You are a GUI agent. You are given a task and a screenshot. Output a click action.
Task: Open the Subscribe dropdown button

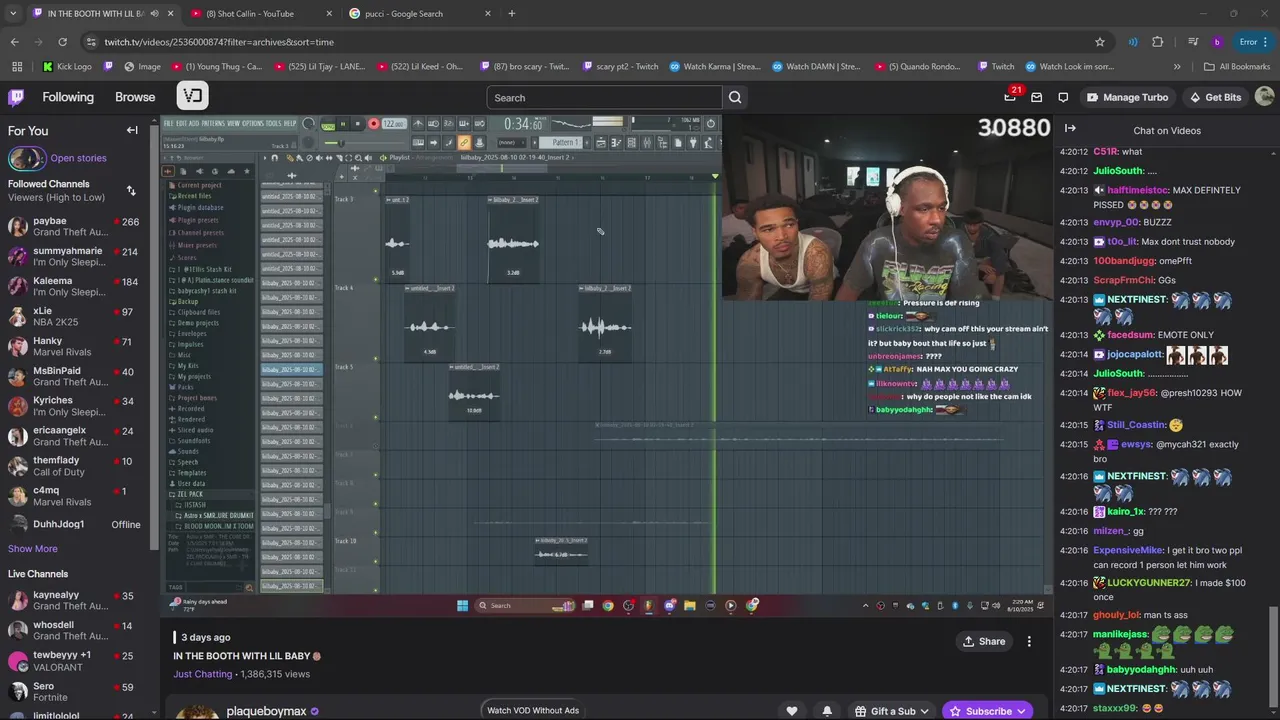[988, 711]
